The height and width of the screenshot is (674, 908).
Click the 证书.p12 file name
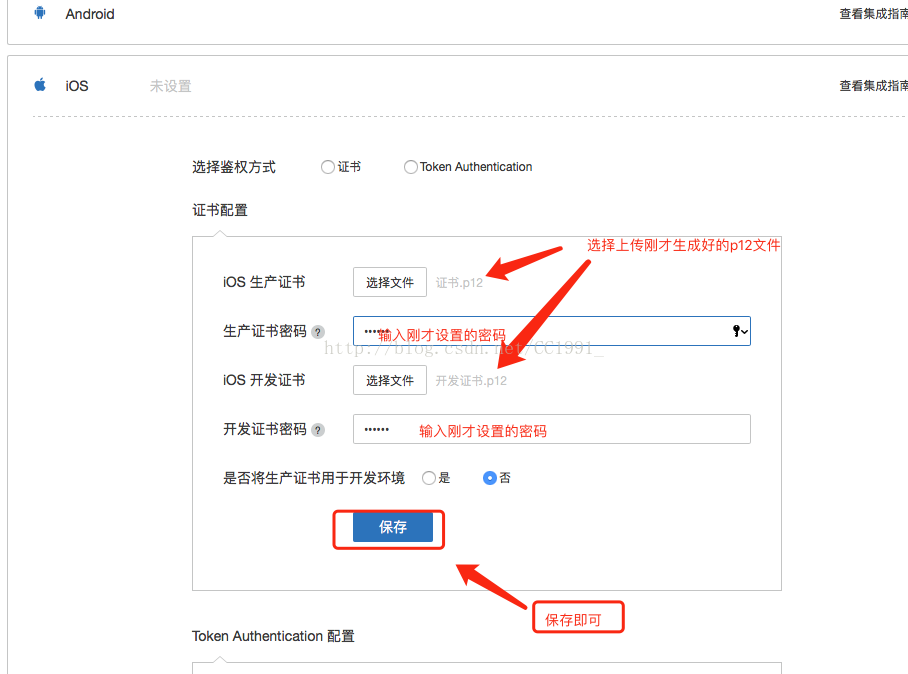459,283
